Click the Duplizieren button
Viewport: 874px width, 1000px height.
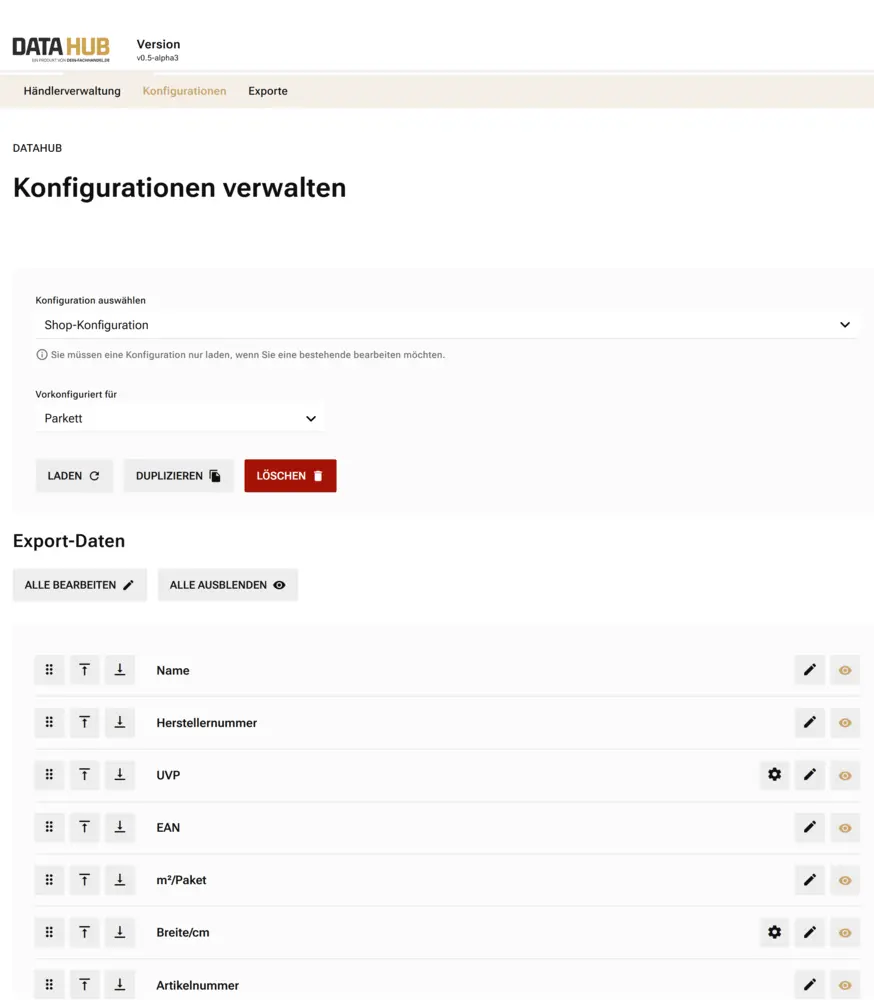(x=178, y=476)
